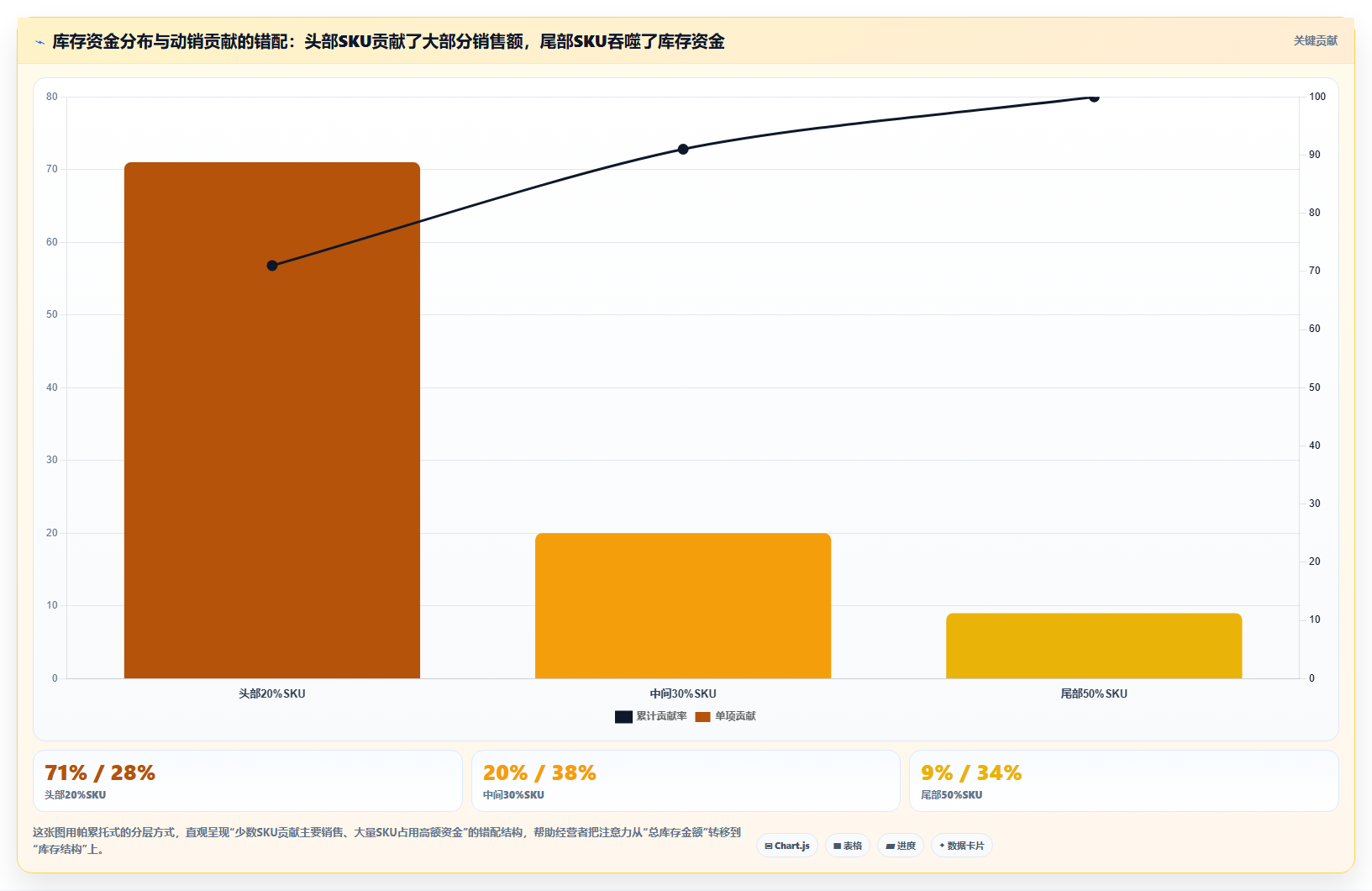
Task: Click the 中间30%SKU orange bar
Action: coord(683,605)
